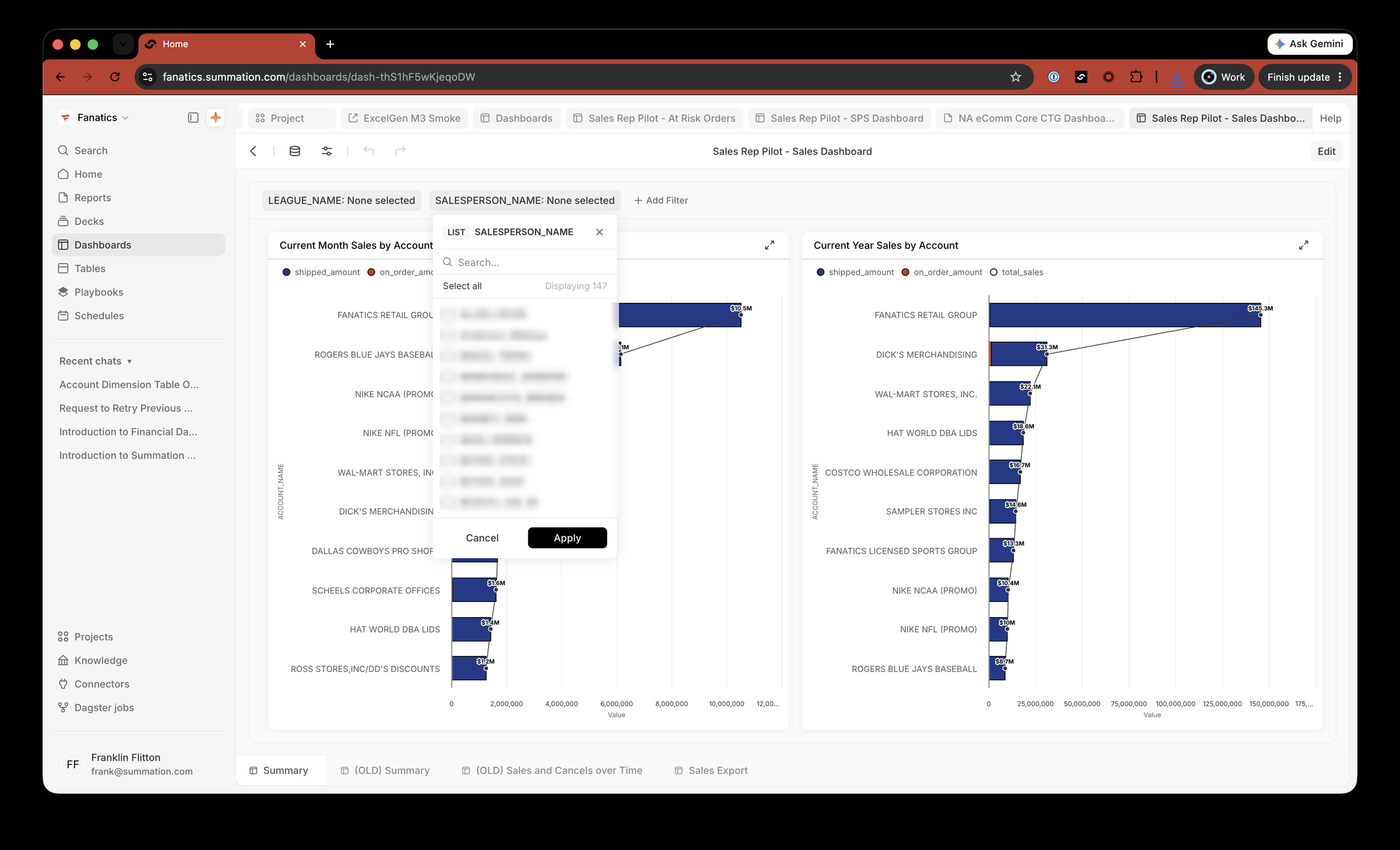
Task: Open Decks in the sidebar
Action: point(138,221)
